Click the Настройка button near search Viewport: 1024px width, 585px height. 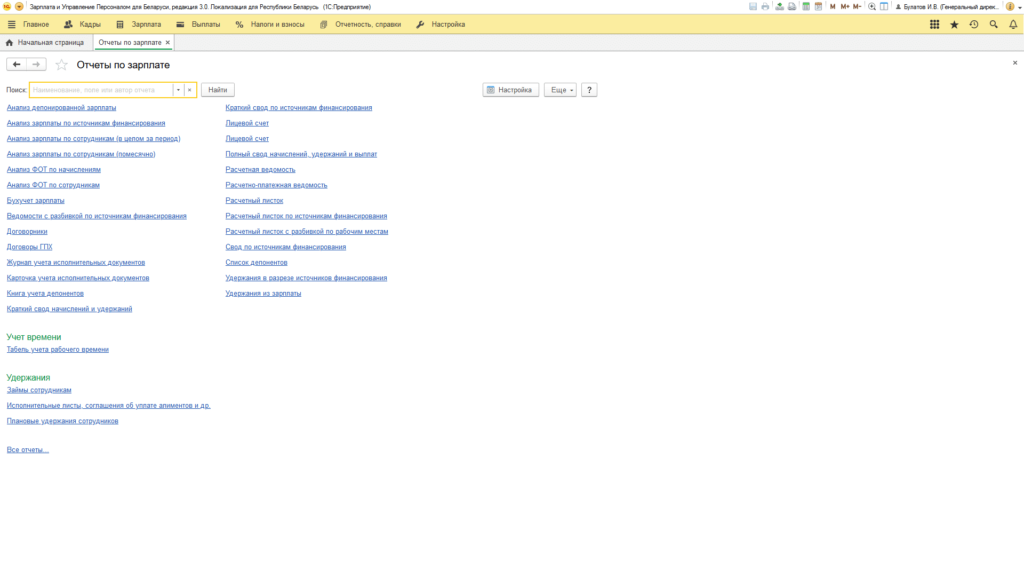pos(510,90)
